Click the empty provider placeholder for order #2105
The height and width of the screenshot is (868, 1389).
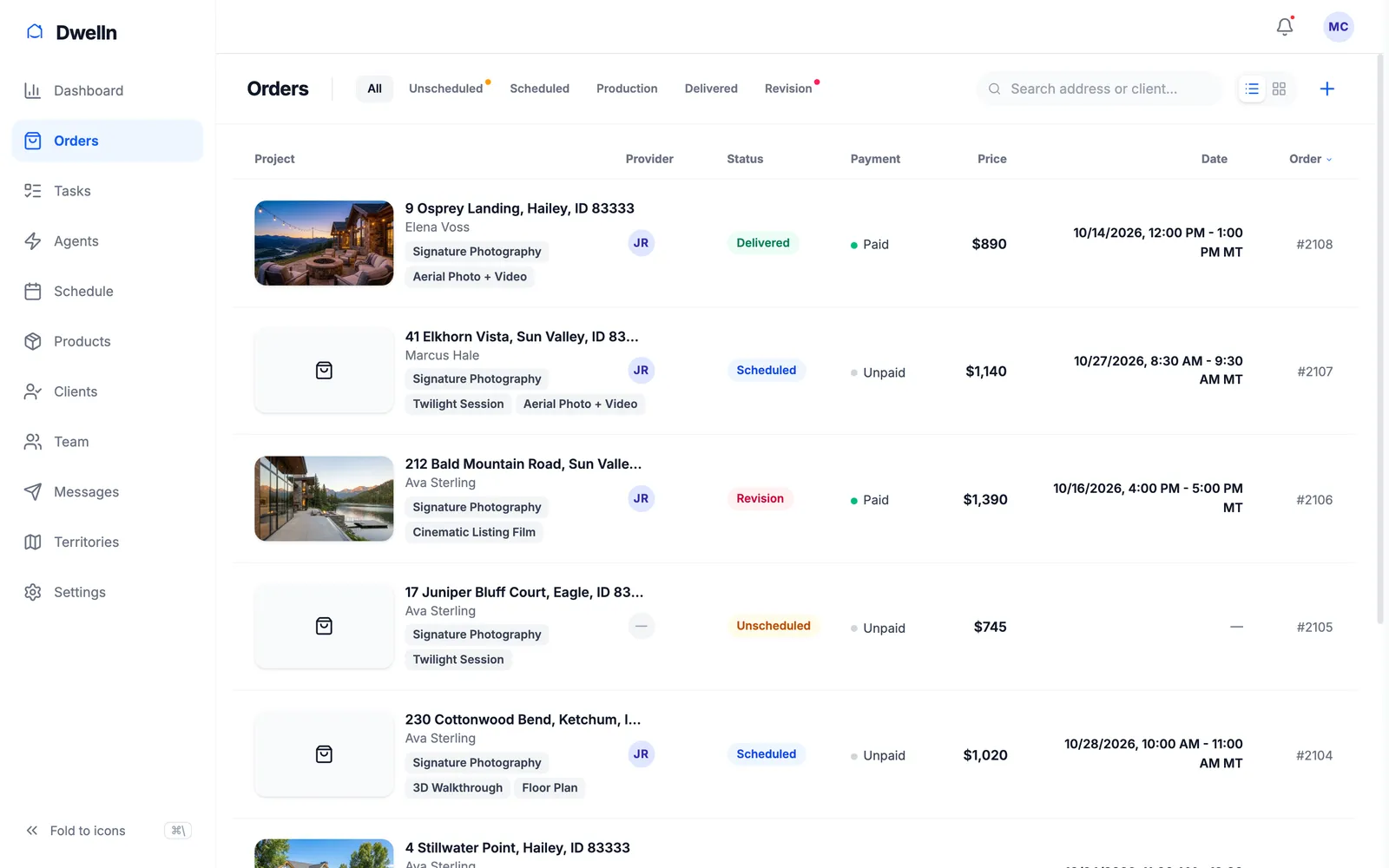(641, 626)
